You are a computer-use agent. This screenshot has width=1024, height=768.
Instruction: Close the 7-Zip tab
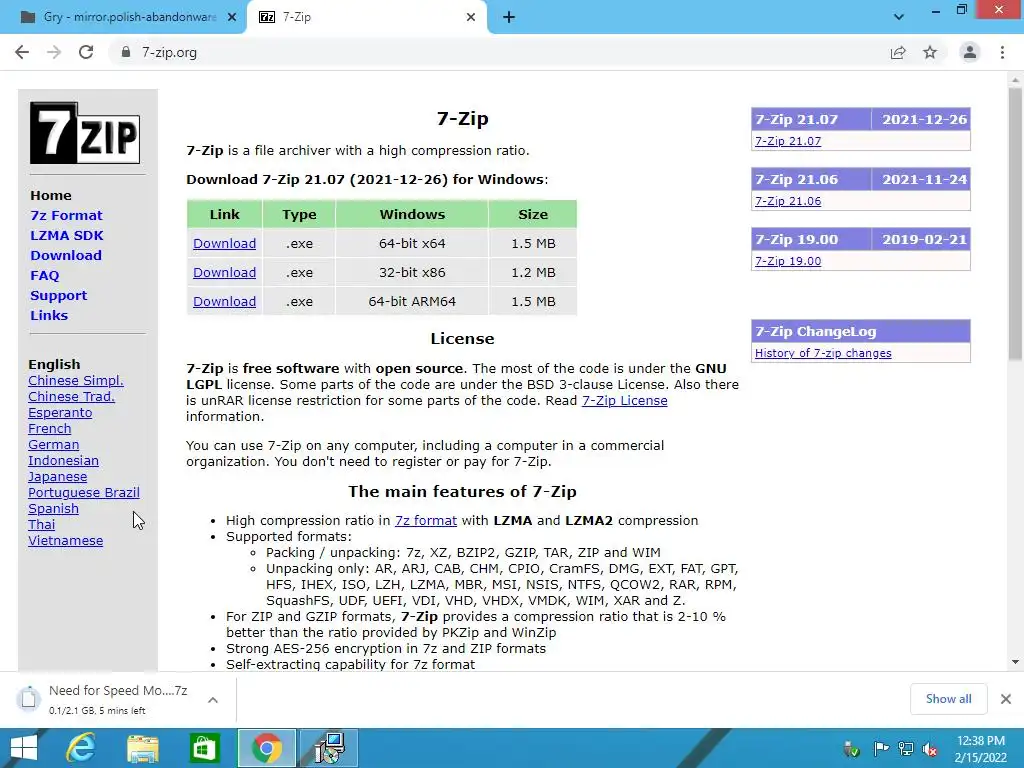pos(471,17)
